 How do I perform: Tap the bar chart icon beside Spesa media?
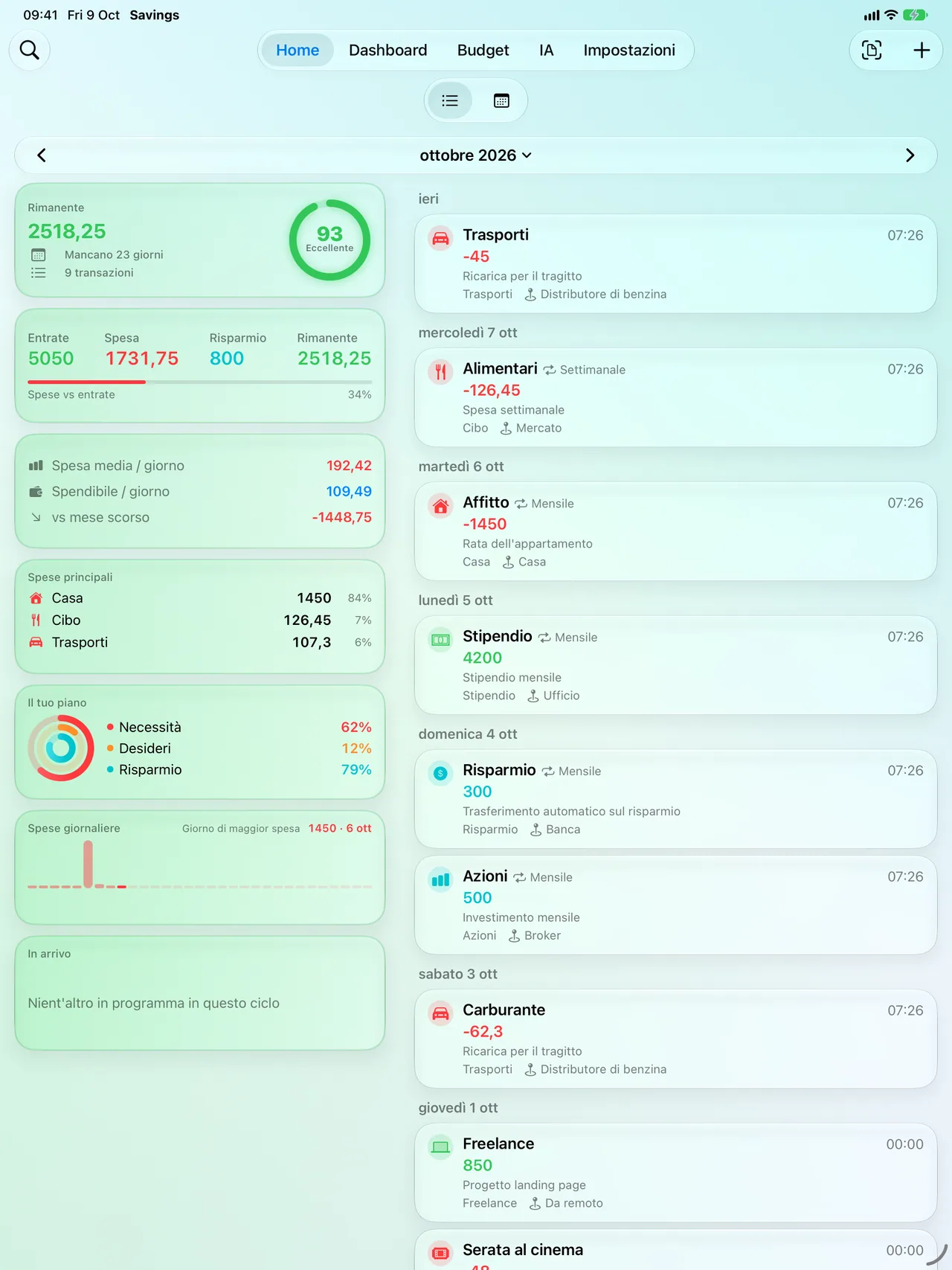coord(36,466)
